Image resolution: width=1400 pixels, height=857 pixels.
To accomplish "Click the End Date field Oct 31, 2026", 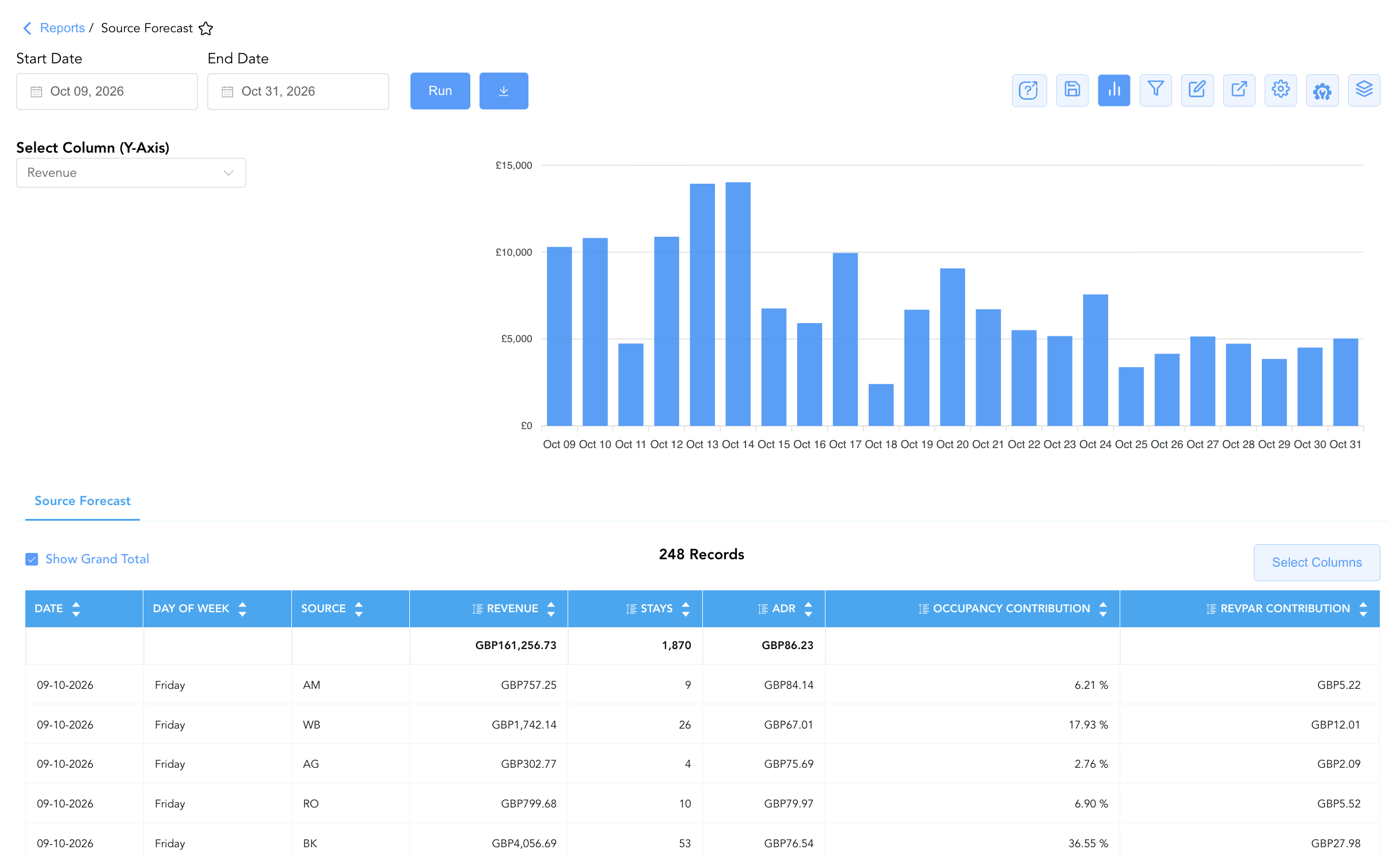I will [x=298, y=92].
